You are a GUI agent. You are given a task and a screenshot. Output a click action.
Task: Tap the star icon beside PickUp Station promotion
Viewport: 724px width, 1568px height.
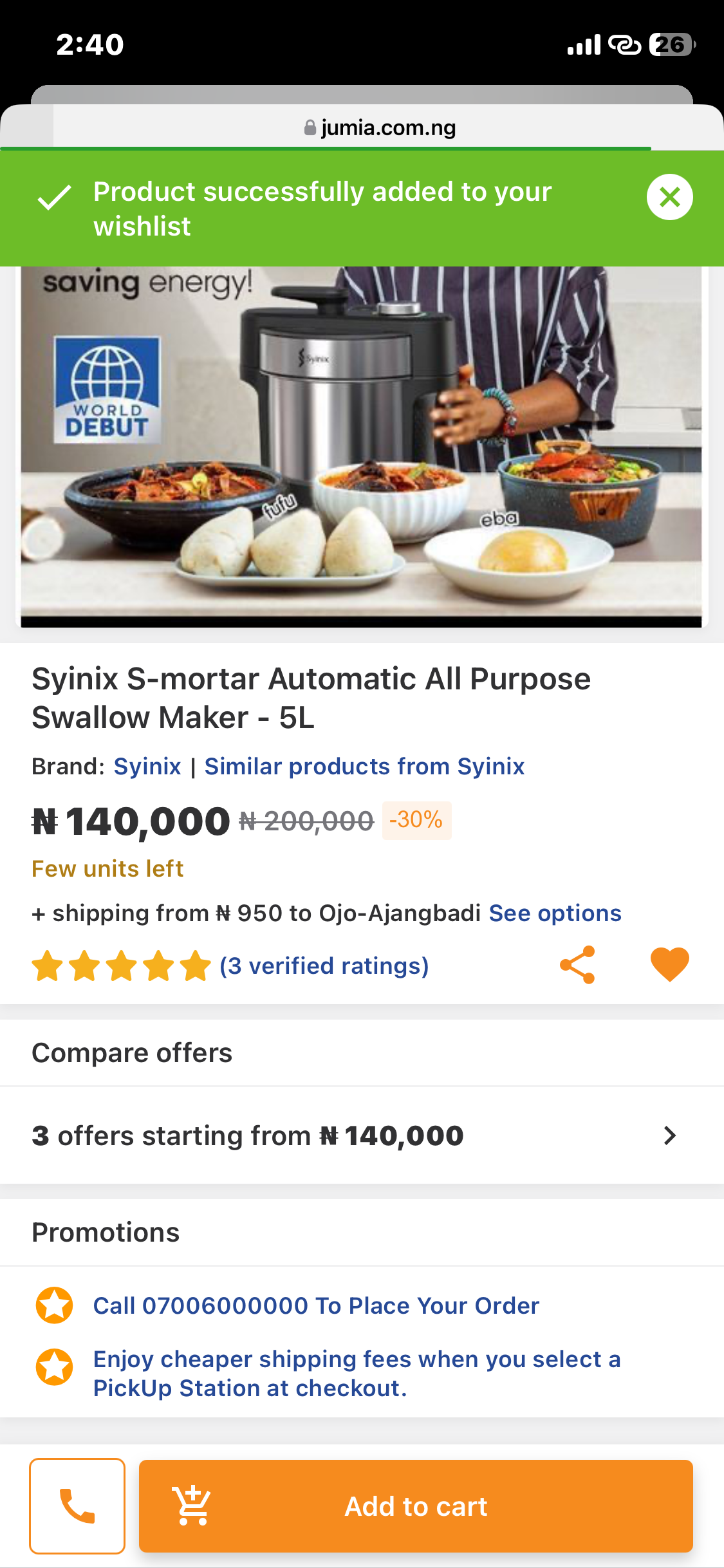[55, 1367]
